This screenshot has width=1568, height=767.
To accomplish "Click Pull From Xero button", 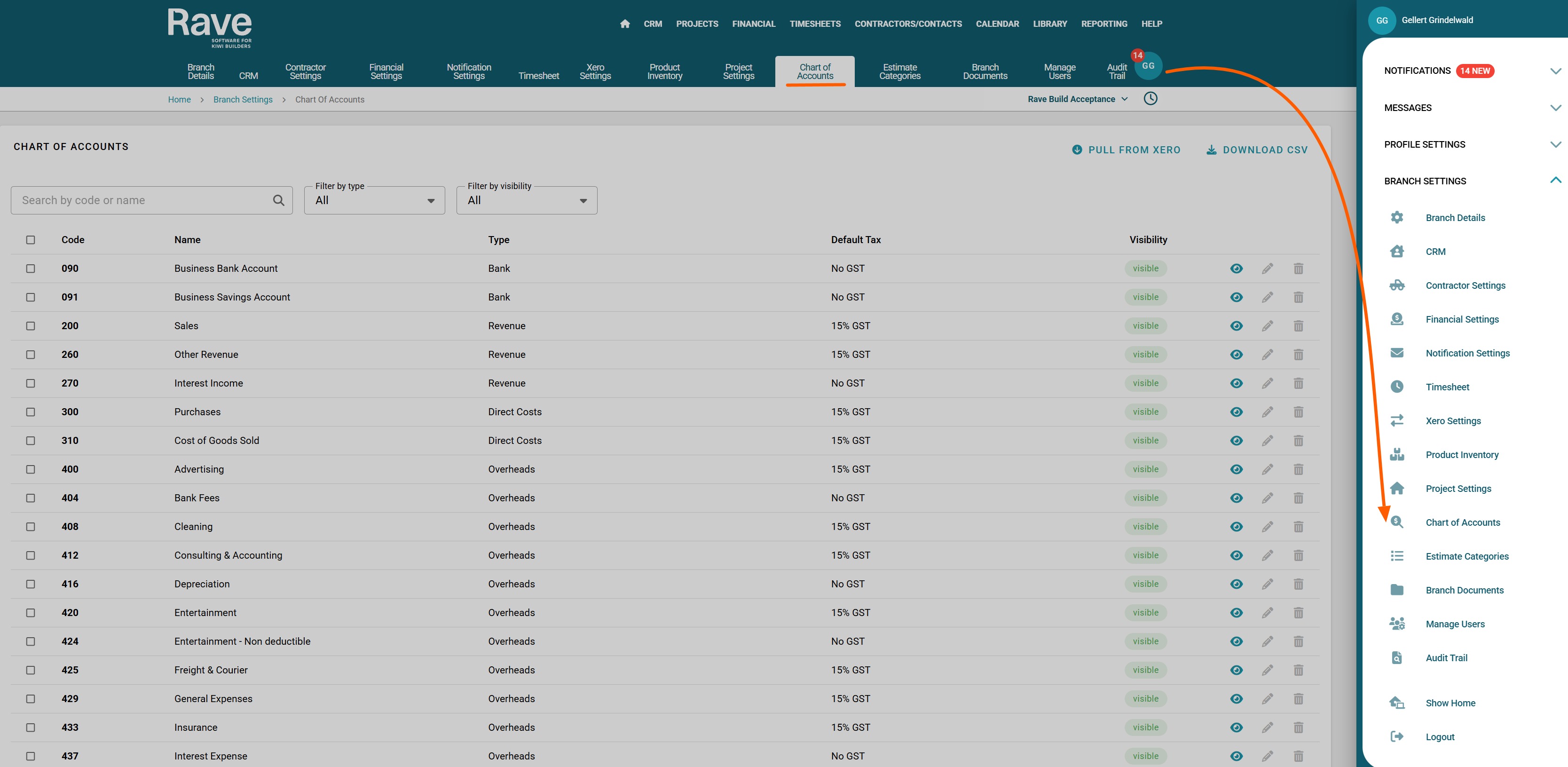I will point(1126,150).
